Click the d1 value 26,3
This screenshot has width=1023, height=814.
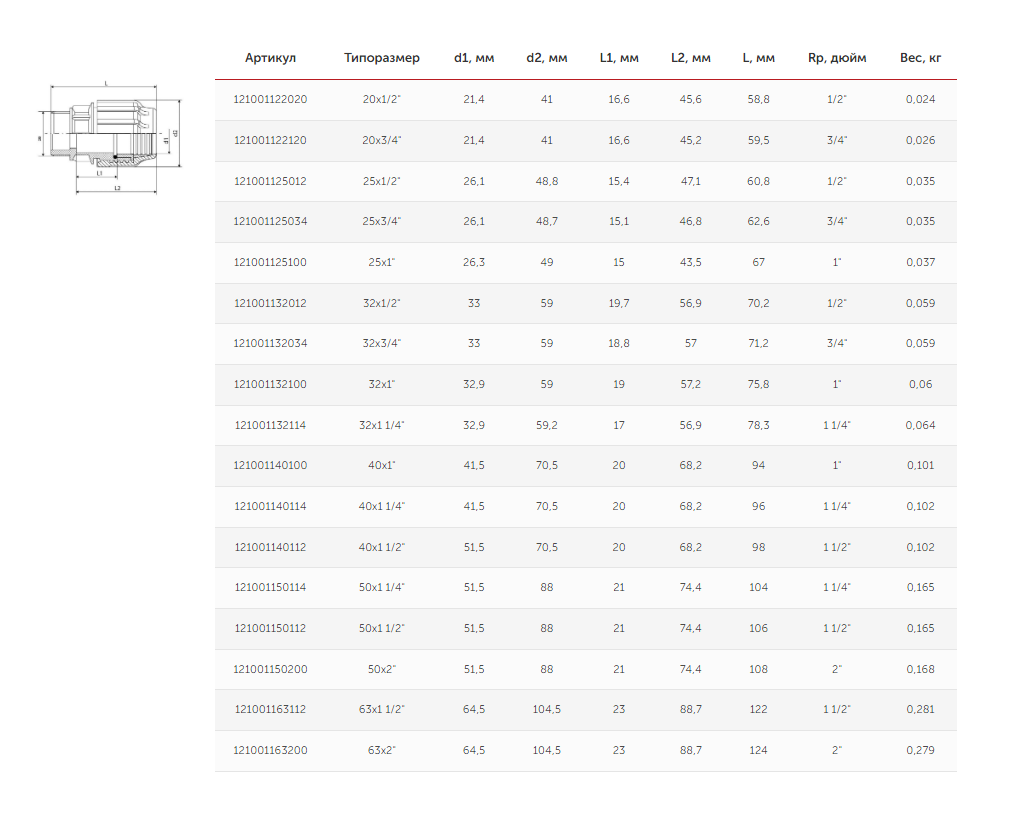(474, 262)
